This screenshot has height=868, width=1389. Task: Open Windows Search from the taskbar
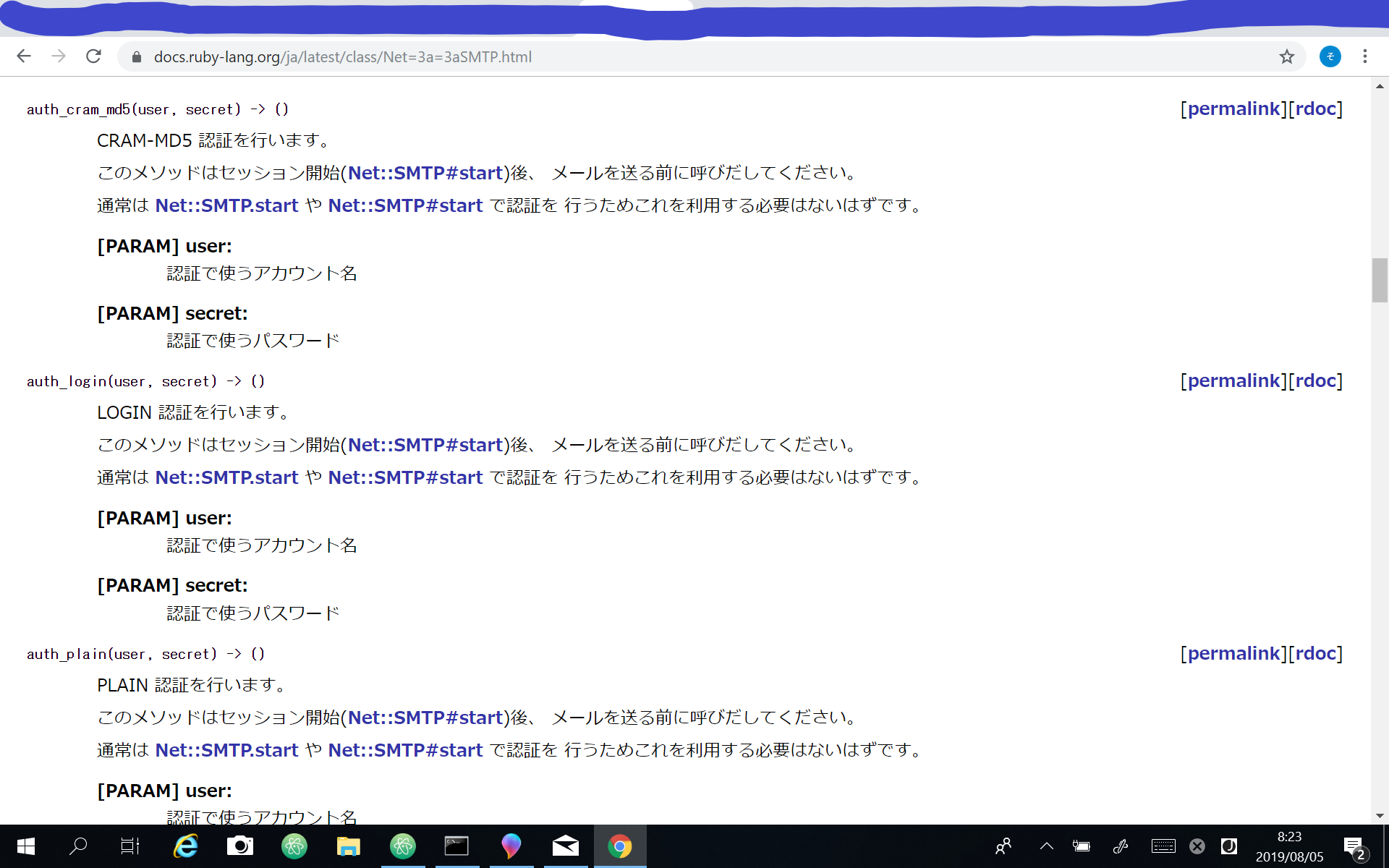coord(78,846)
